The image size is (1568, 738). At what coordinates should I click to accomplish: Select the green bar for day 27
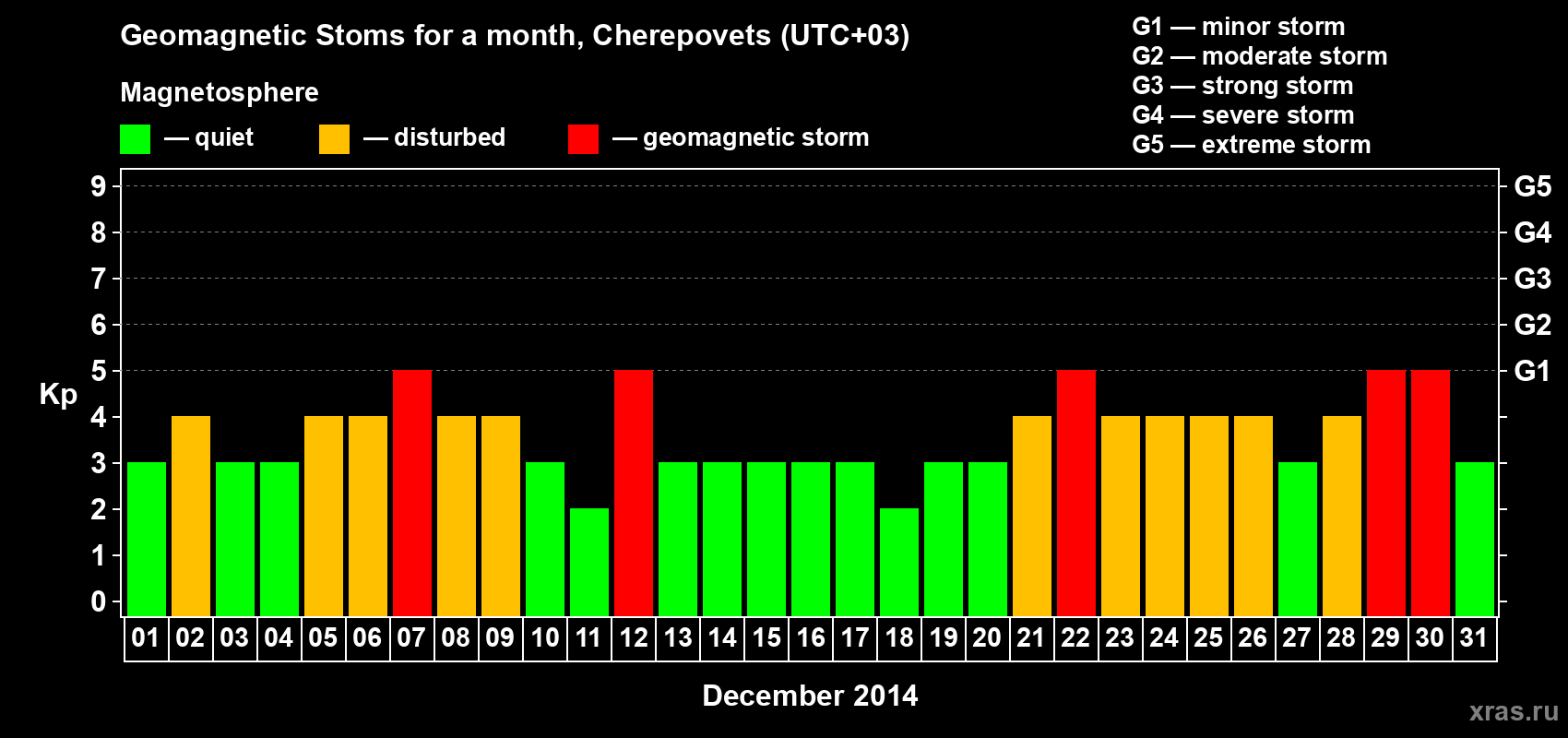(1298, 539)
